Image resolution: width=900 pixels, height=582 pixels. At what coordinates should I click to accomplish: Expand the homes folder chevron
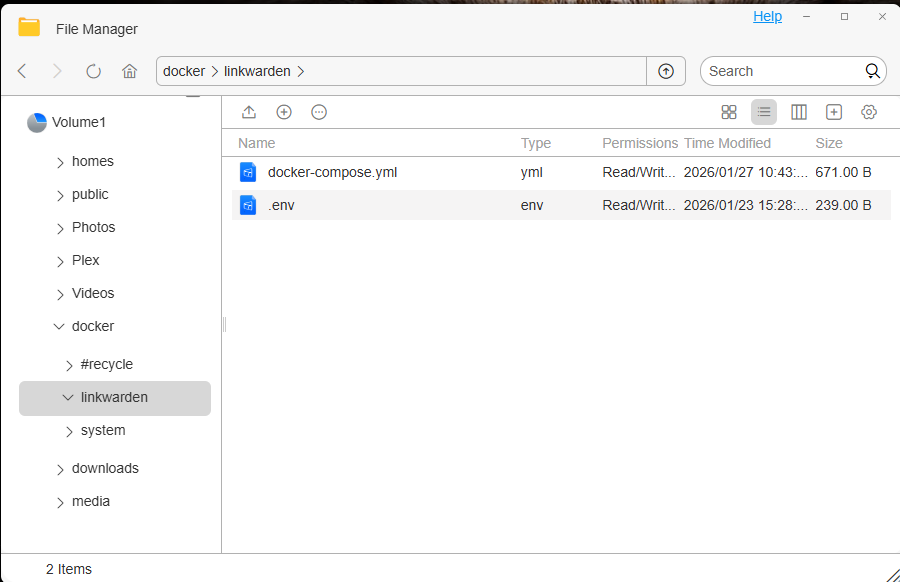60,162
